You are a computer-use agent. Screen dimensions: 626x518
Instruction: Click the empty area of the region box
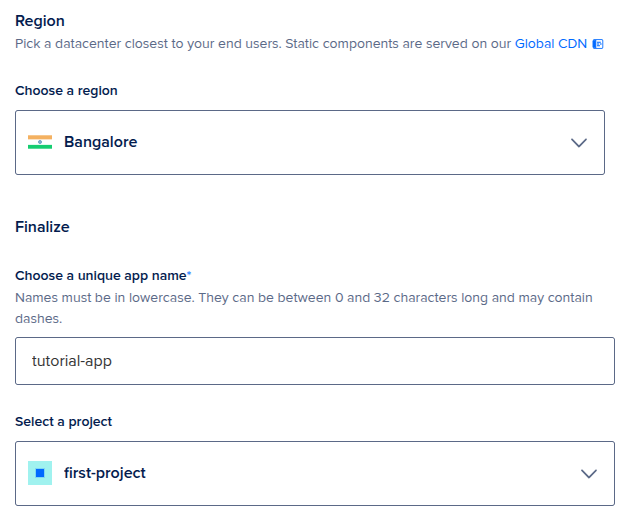pos(351,143)
